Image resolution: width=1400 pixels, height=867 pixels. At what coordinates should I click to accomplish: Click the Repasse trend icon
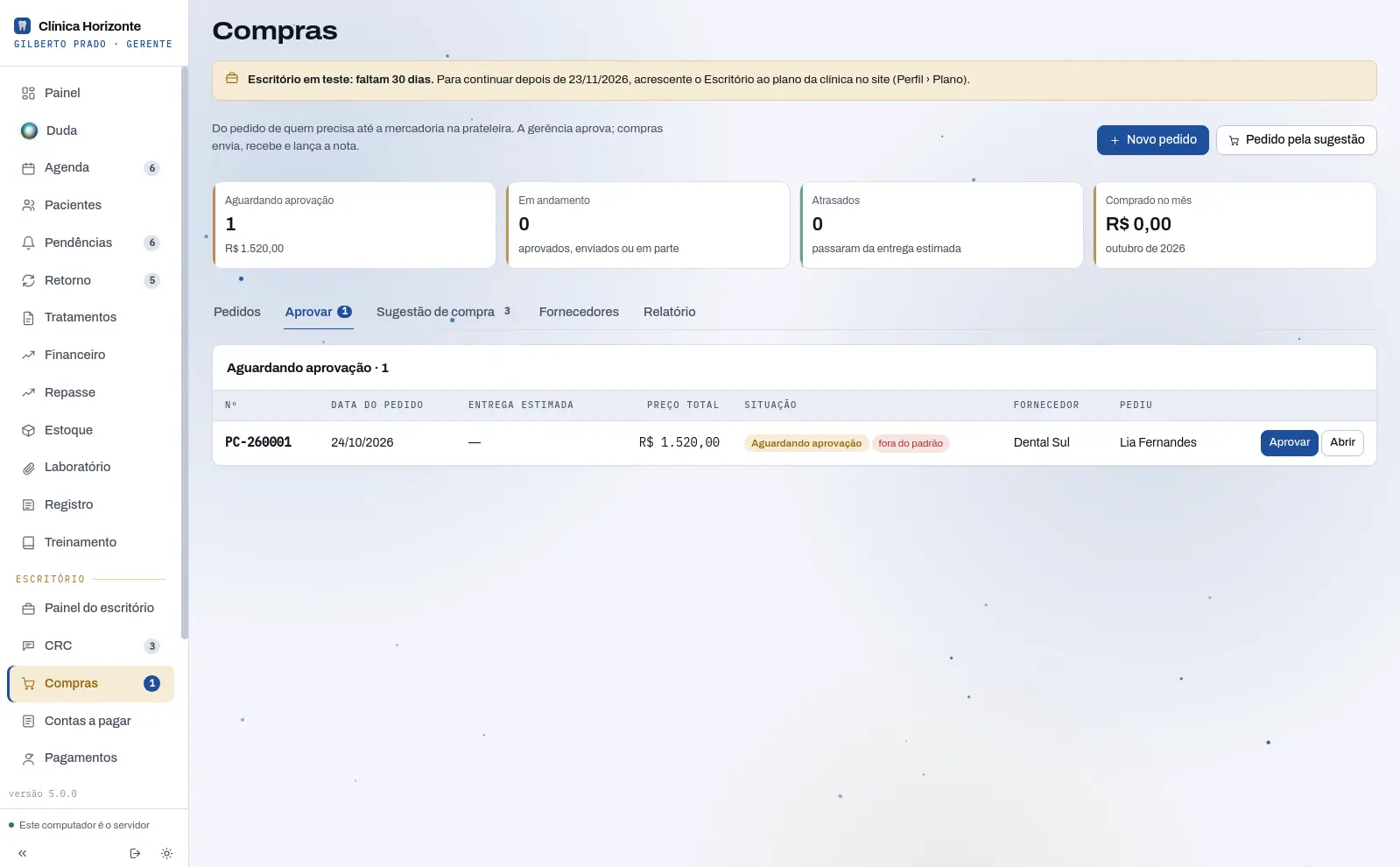pos(28,392)
